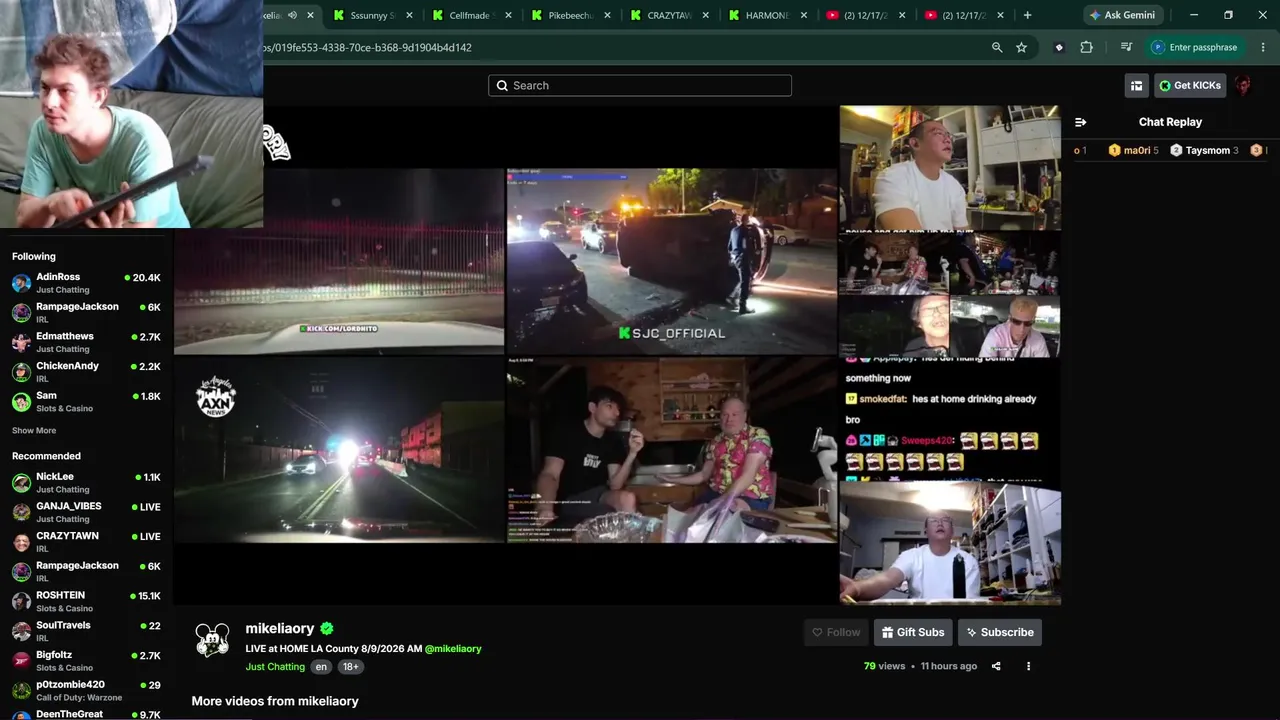
Task: Close the HARMONE tab
Action: [x=805, y=15]
